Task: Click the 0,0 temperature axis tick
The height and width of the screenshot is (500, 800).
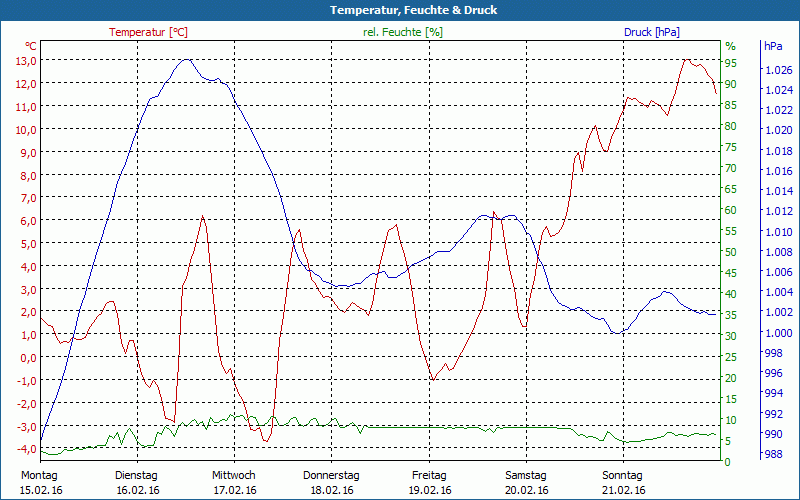Action: tap(28, 357)
